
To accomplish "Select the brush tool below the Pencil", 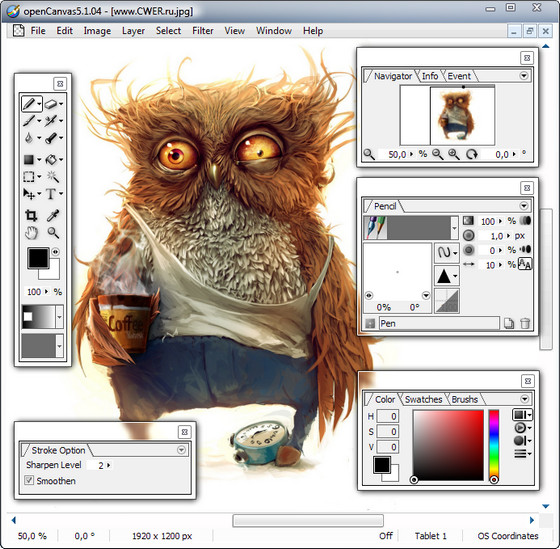I will pyautogui.click(x=29, y=120).
